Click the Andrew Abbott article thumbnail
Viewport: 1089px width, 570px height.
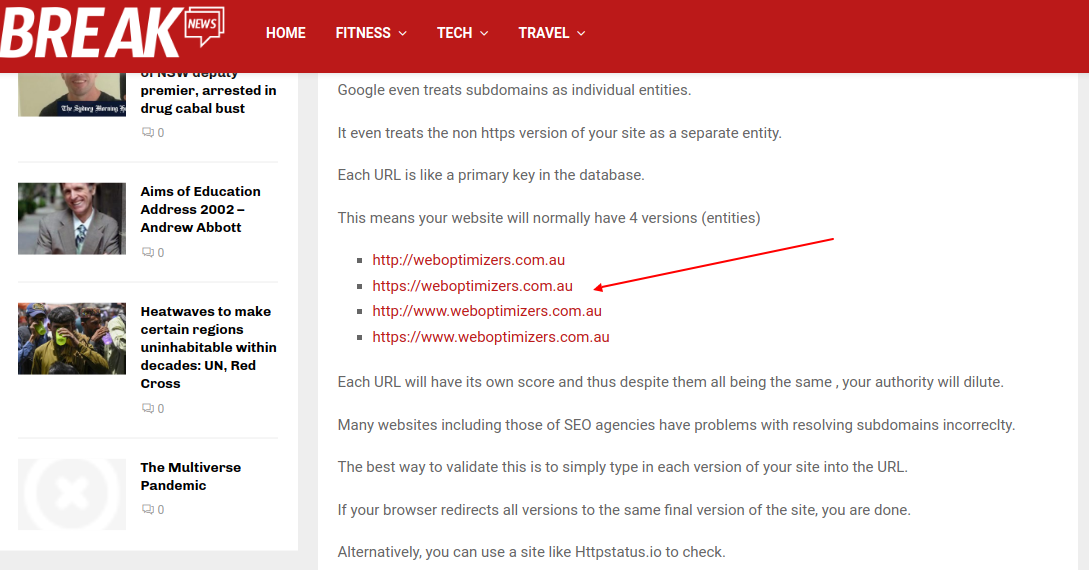tap(72, 218)
